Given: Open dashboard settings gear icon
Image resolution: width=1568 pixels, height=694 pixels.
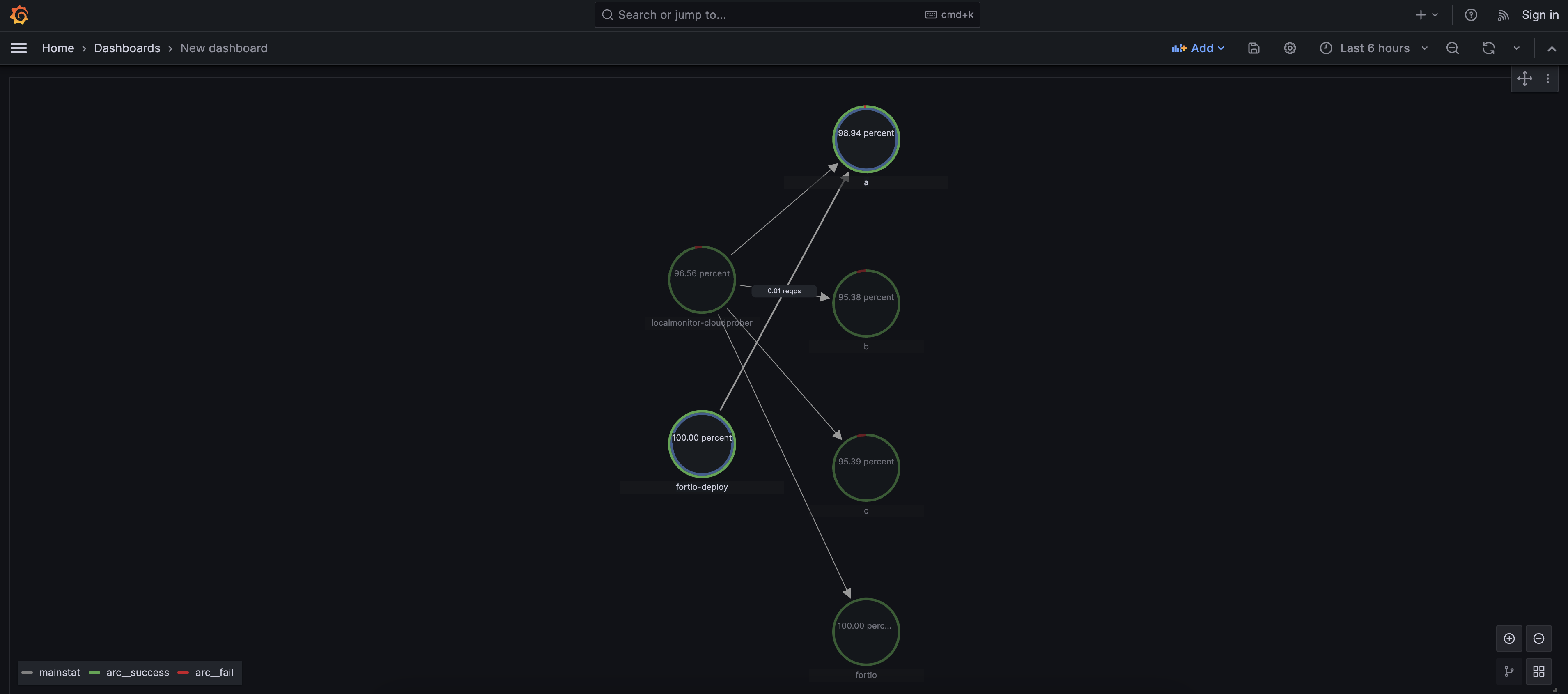Looking at the screenshot, I should (1289, 48).
